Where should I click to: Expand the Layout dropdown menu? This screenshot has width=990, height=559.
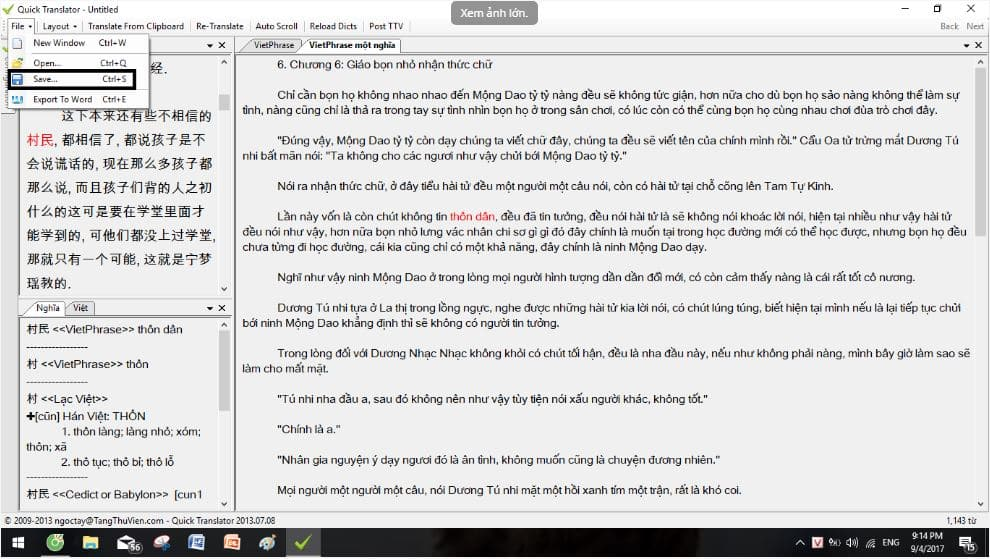[x=59, y=26]
